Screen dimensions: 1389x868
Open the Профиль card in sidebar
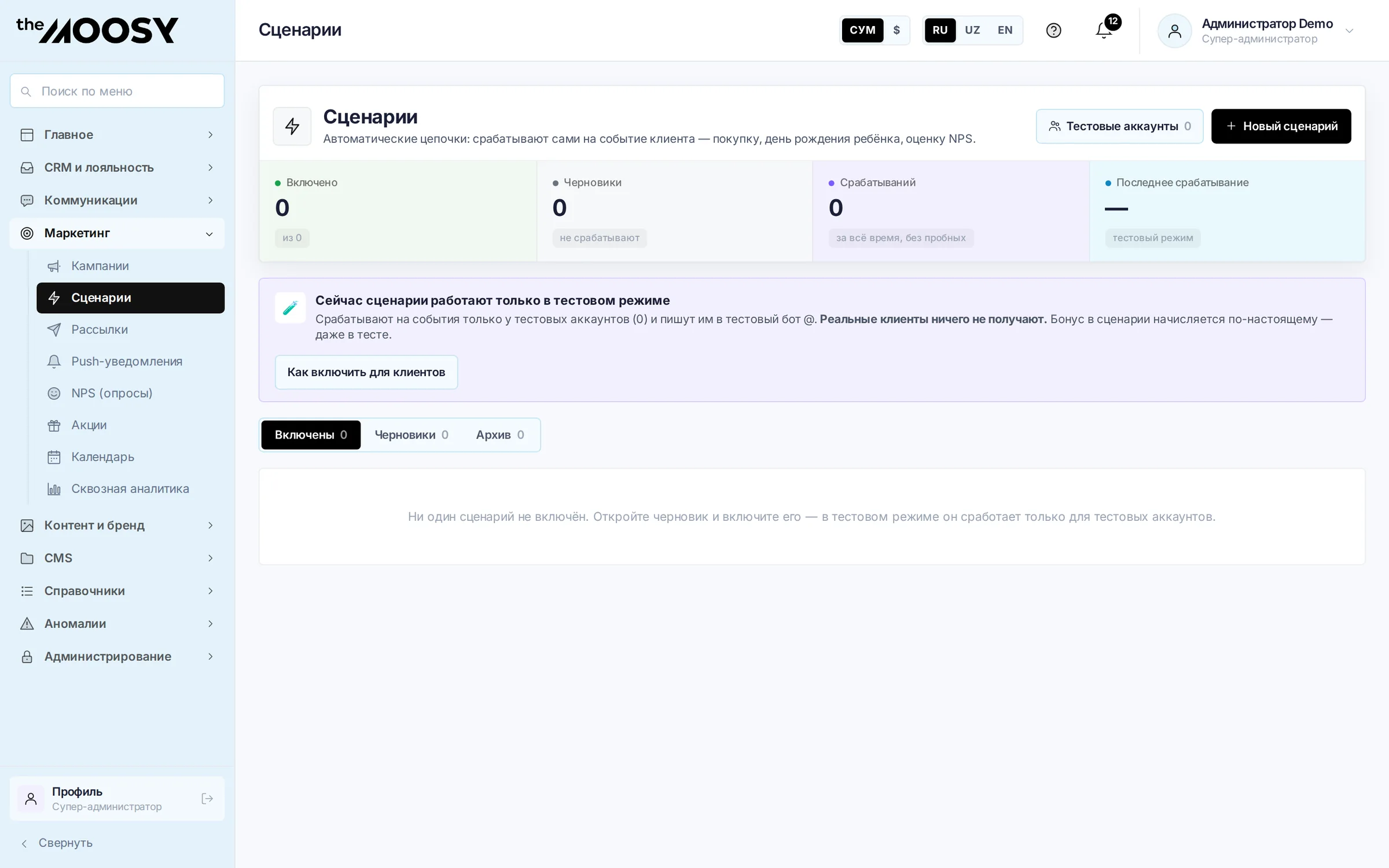[x=117, y=799]
